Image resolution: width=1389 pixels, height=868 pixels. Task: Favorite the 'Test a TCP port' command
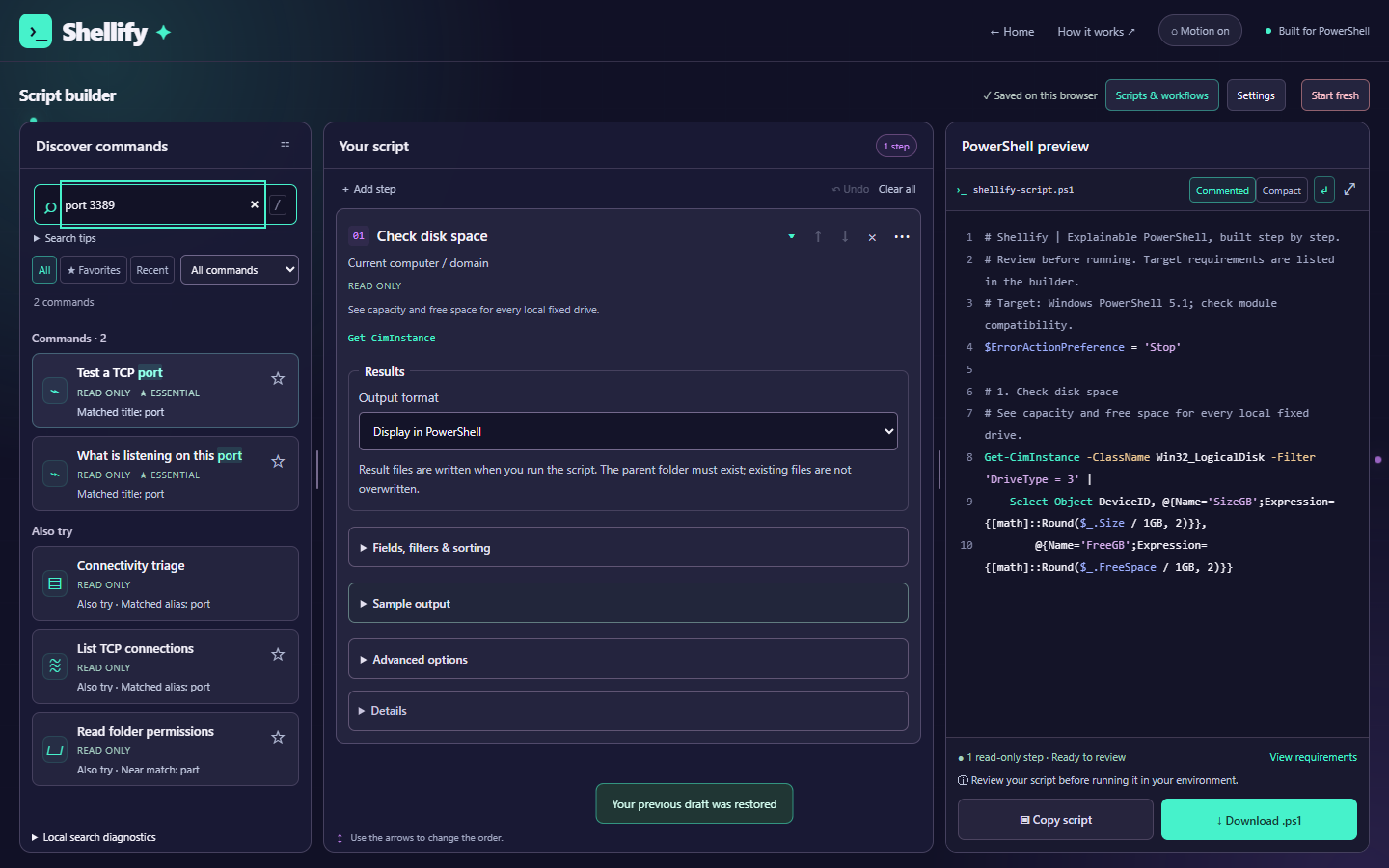pyautogui.click(x=278, y=378)
